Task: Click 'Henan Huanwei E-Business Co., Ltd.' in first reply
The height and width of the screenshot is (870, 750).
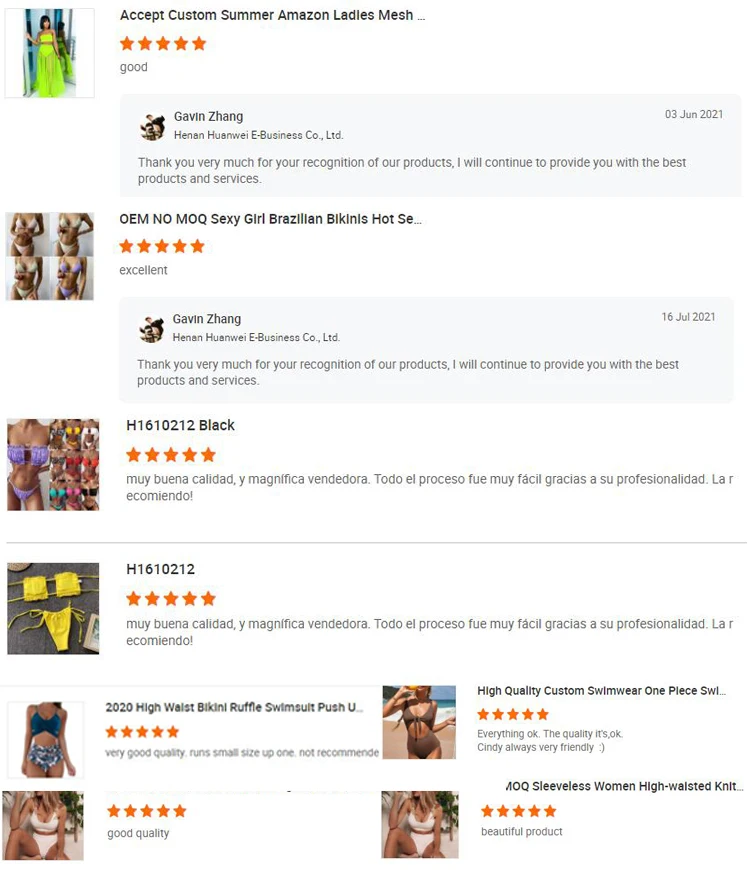Action: pos(259,135)
